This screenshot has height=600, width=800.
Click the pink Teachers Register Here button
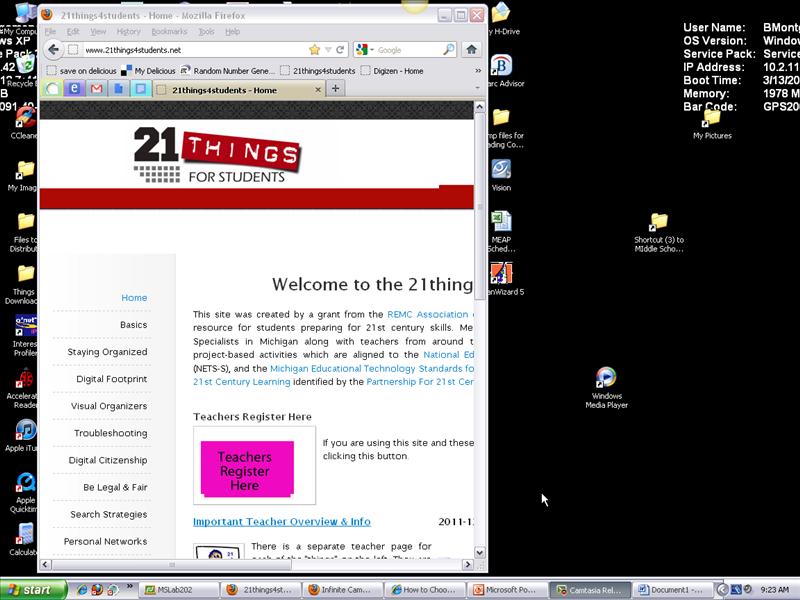point(247,469)
